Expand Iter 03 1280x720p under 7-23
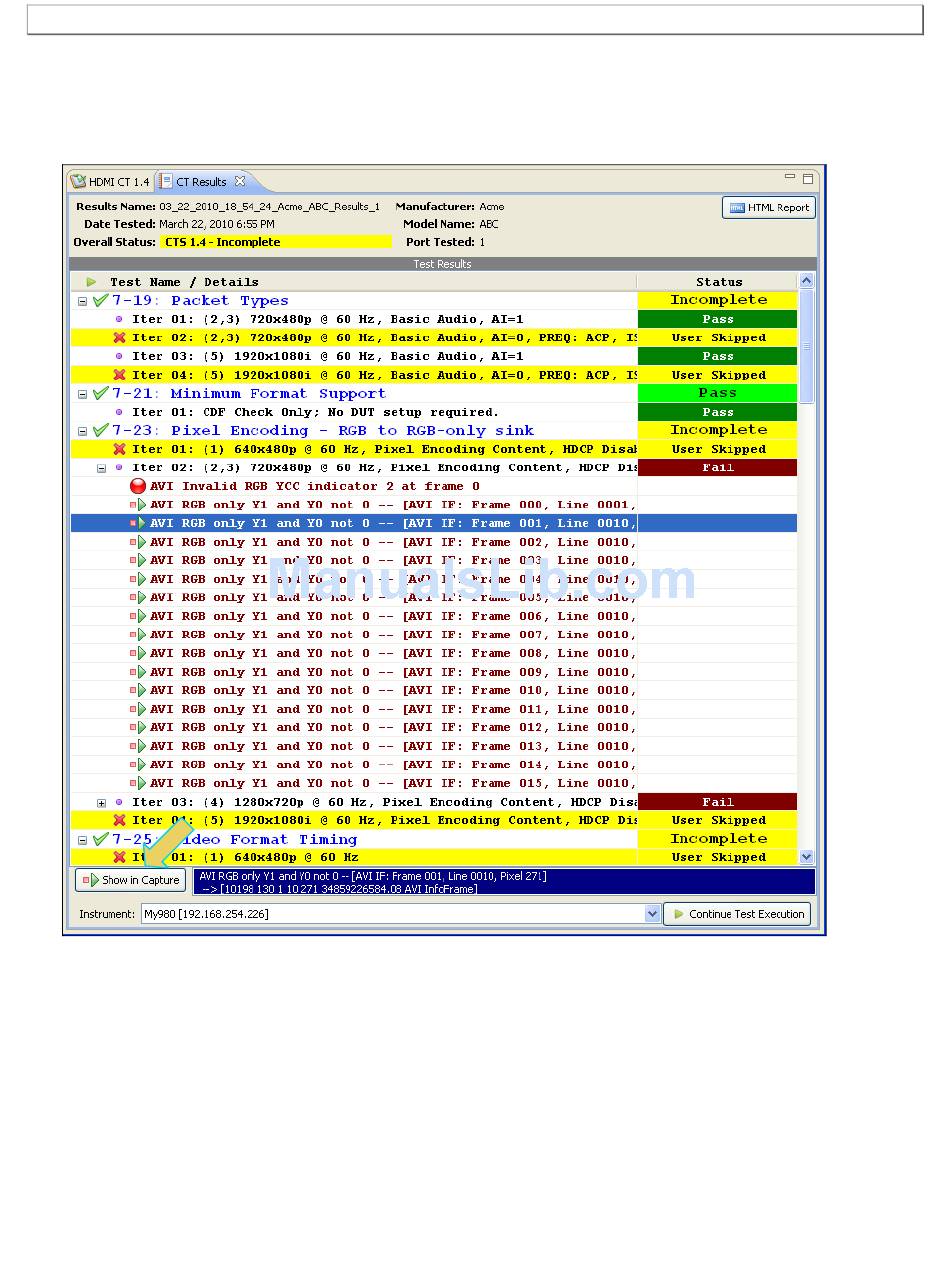950x1267 pixels. (x=101, y=803)
